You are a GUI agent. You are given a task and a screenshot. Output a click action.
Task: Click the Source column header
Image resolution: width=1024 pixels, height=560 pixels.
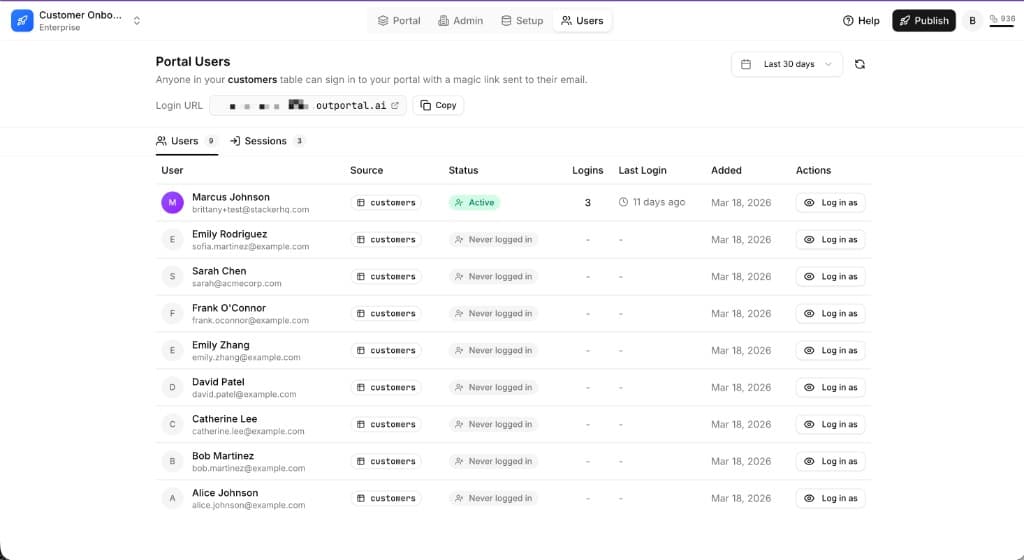[366, 170]
